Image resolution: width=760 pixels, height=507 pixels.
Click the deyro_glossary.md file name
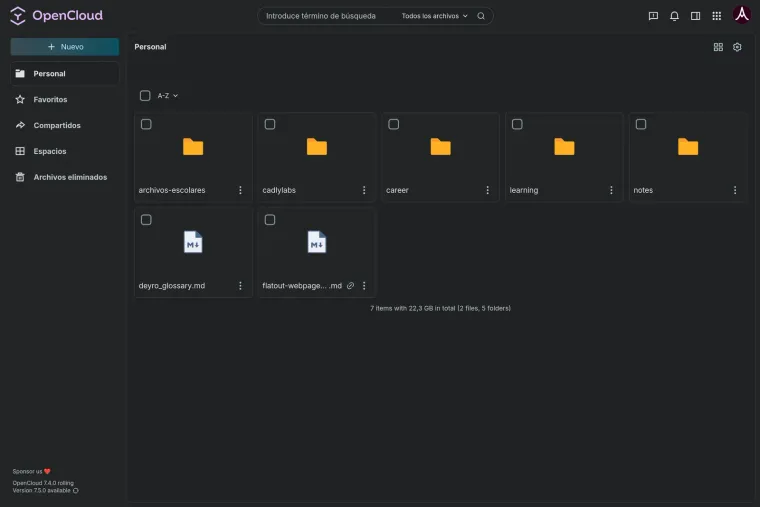(x=172, y=285)
